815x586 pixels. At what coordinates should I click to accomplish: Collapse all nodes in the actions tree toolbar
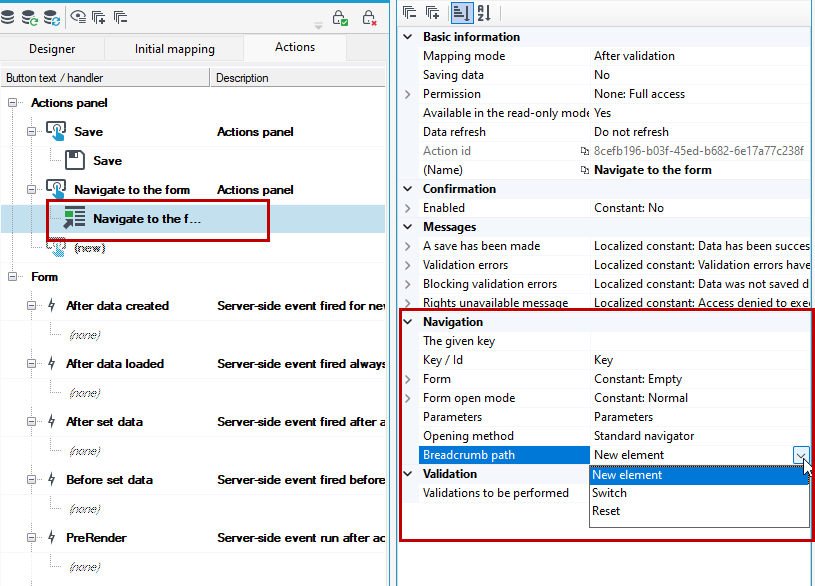pyautogui.click(x=121, y=17)
